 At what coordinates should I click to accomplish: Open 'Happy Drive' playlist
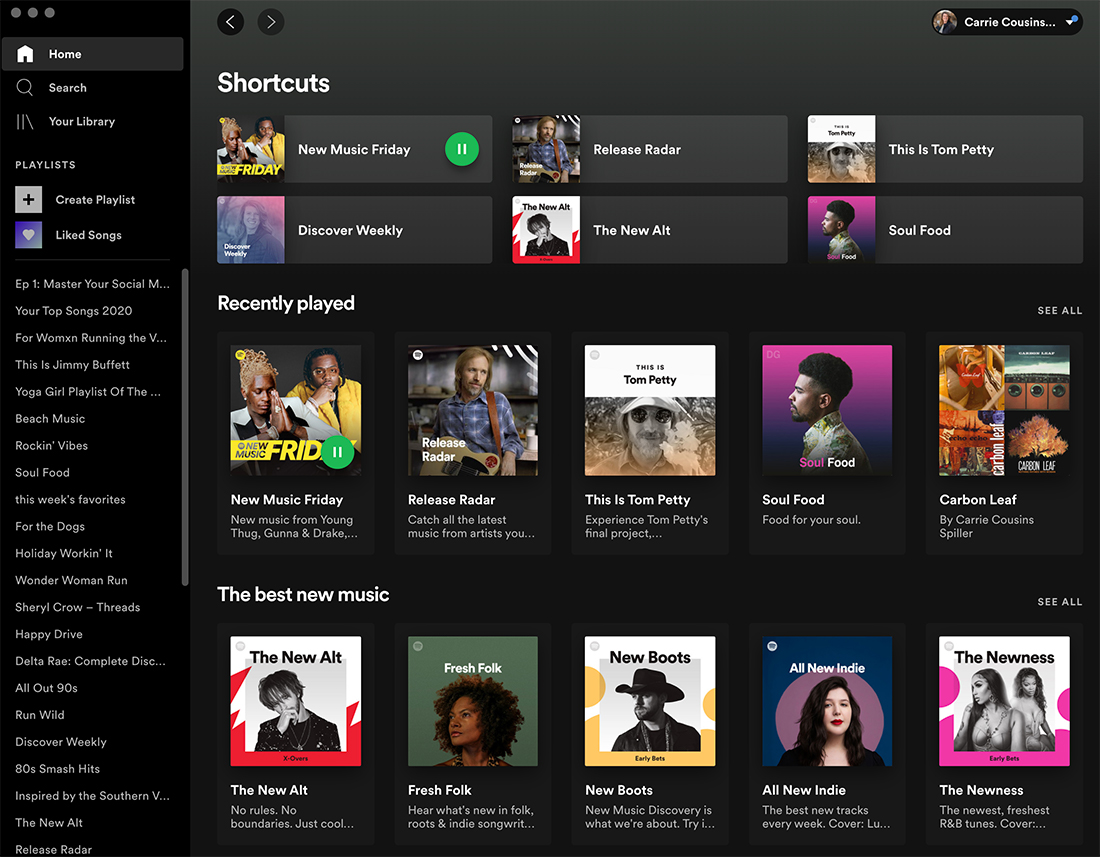(x=49, y=635)
